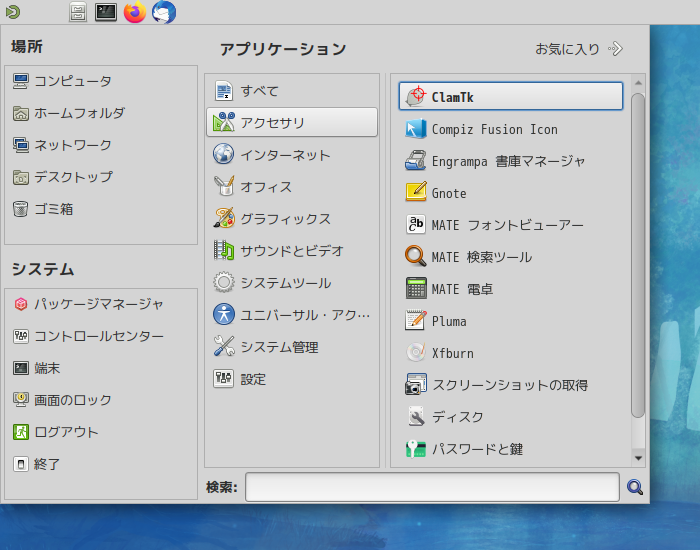Launch the file manager from the top panel
Screen dimensions: 700x550
point(78,12)
